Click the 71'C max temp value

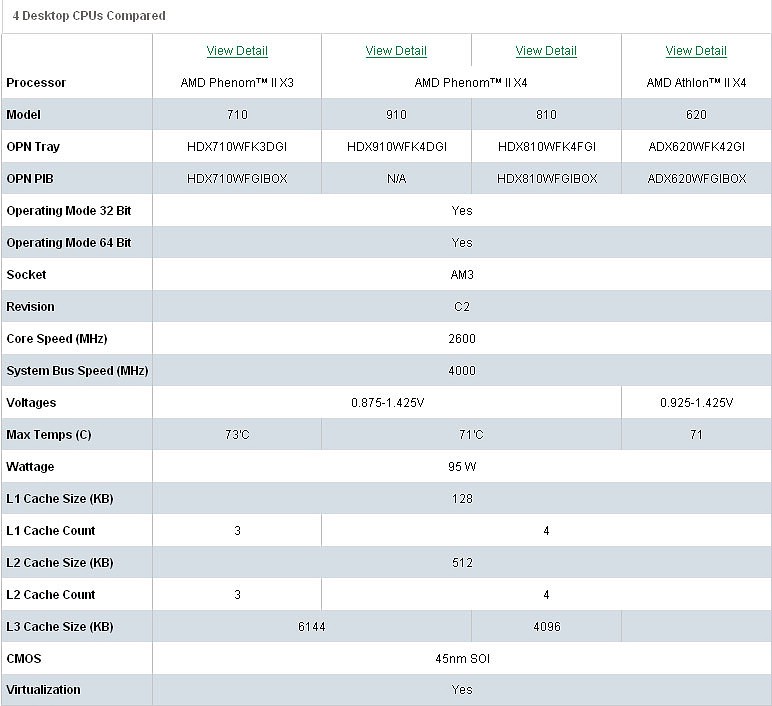(471, 435)
